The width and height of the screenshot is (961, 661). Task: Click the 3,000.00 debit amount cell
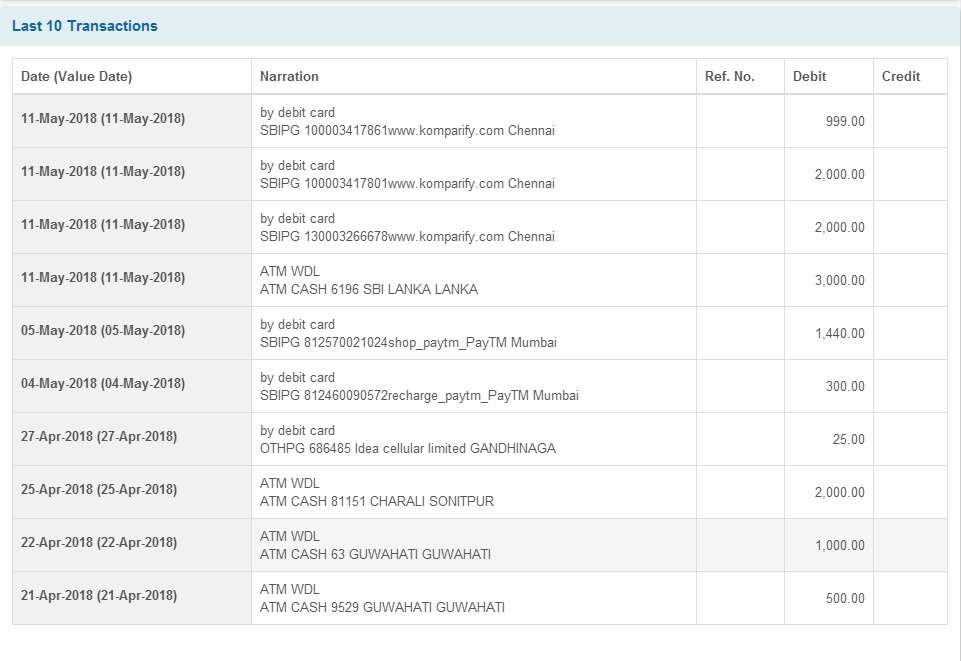pos(843,279)
